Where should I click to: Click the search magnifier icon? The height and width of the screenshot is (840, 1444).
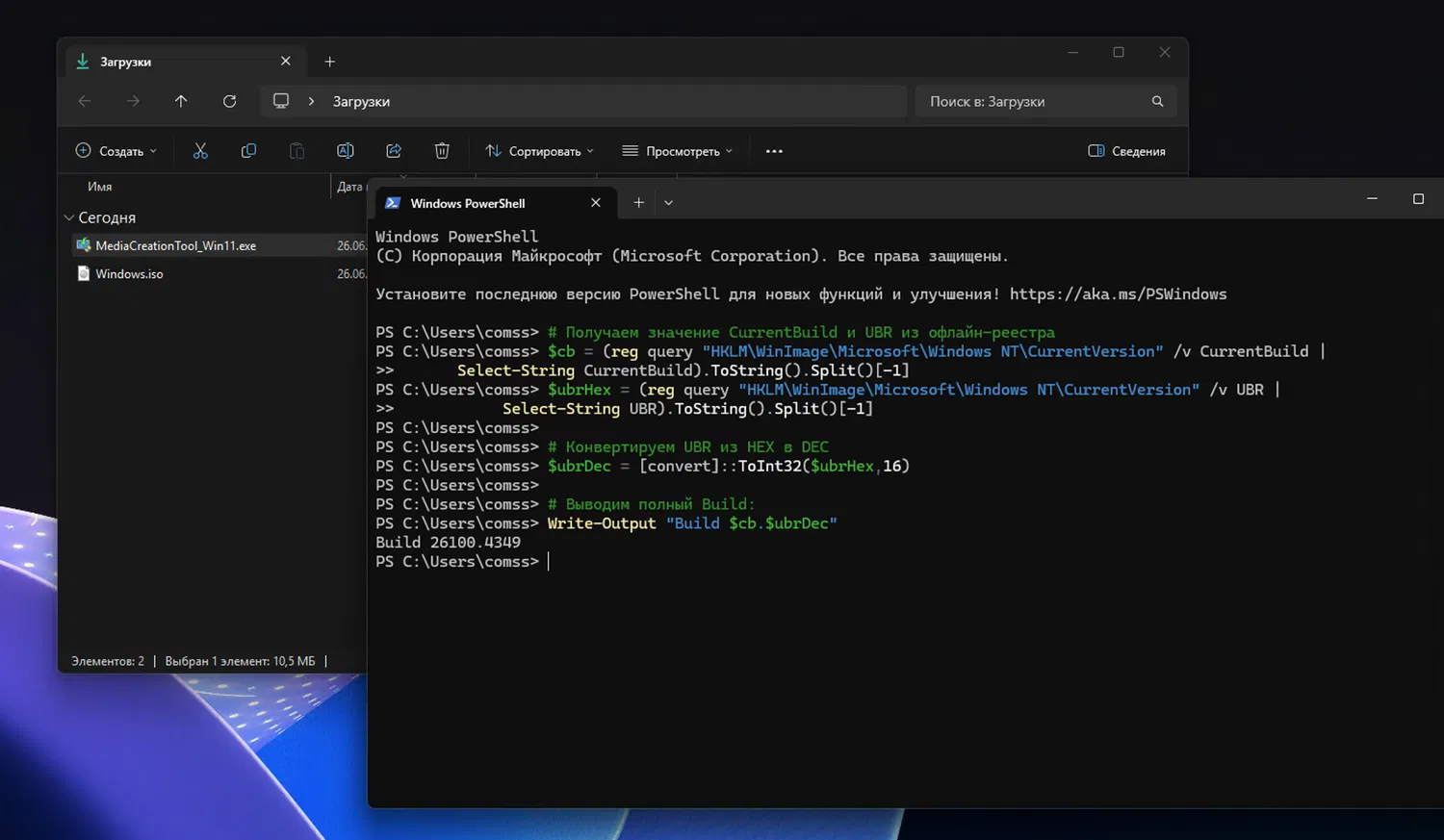click(x=1157, y=101)
